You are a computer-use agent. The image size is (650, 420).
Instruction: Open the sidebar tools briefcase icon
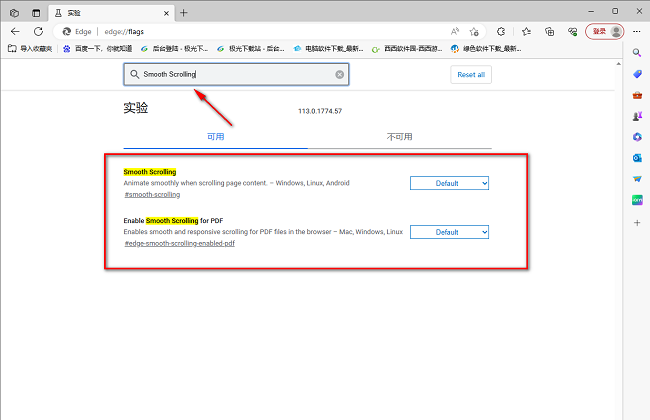pyautogui.click(x=637, y=95)
